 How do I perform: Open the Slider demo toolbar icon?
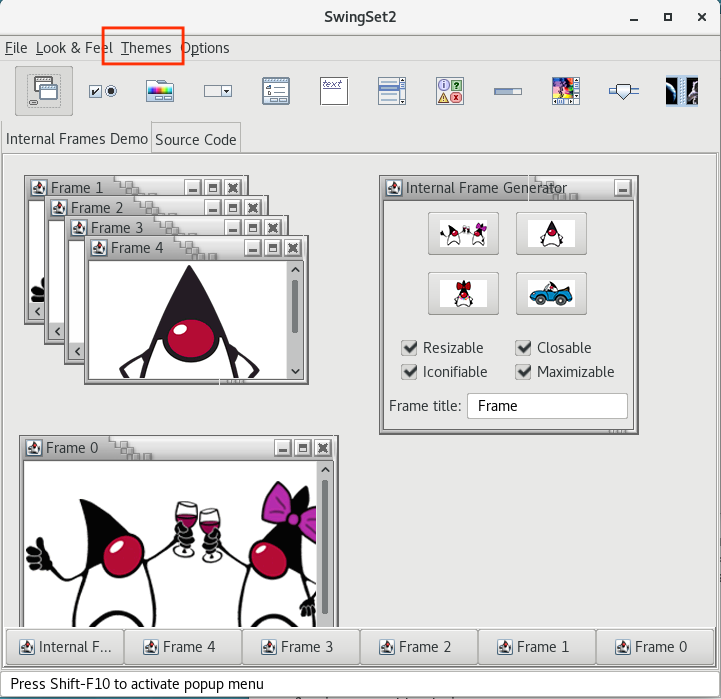click(624, 91)
